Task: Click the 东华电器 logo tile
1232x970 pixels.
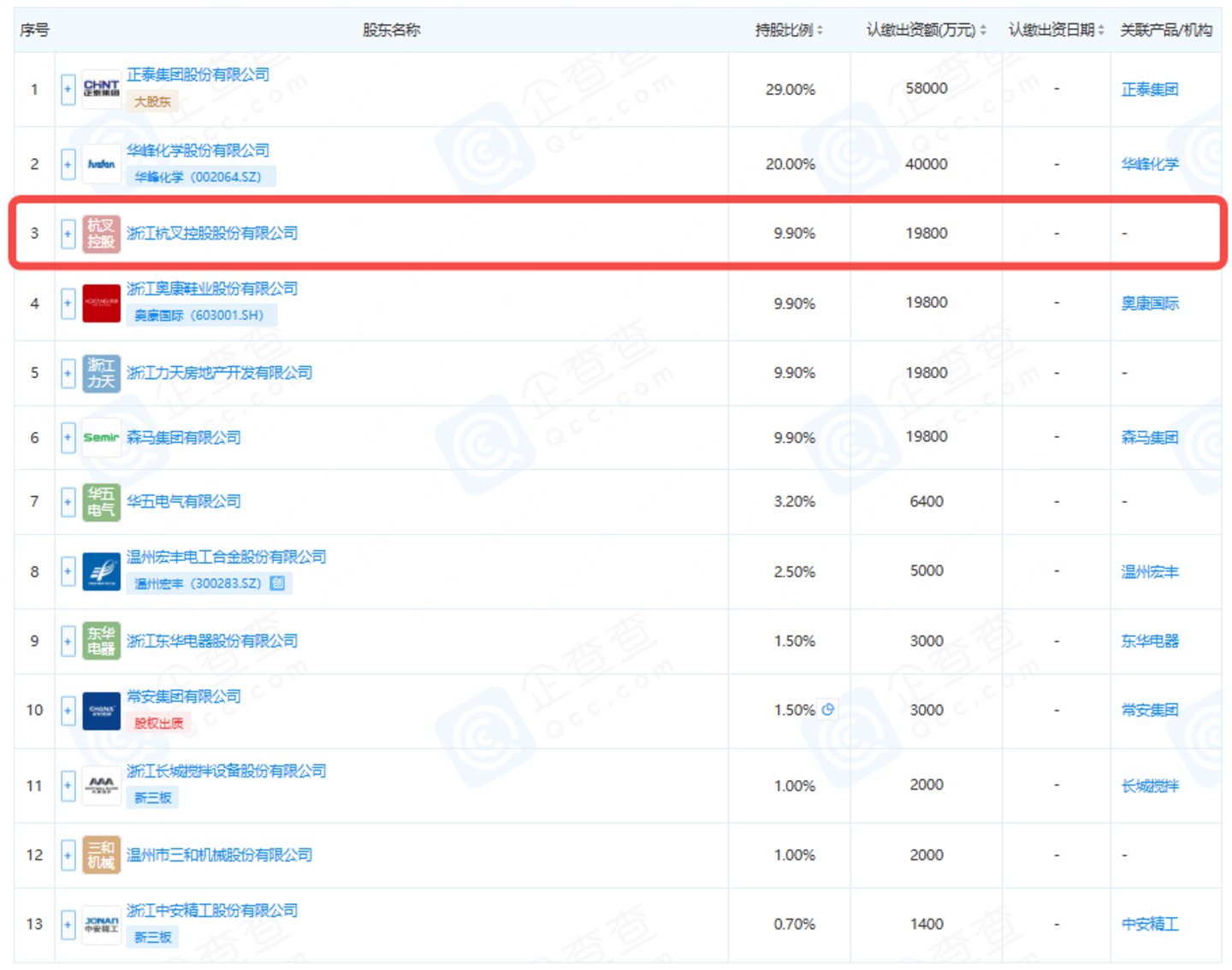Action: click(x=101, y=642)
